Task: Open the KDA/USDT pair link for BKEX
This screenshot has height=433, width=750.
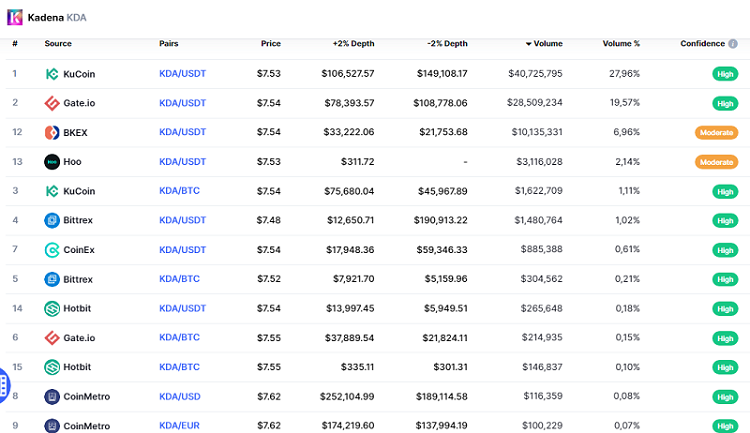Action: [x=182, y=132]
